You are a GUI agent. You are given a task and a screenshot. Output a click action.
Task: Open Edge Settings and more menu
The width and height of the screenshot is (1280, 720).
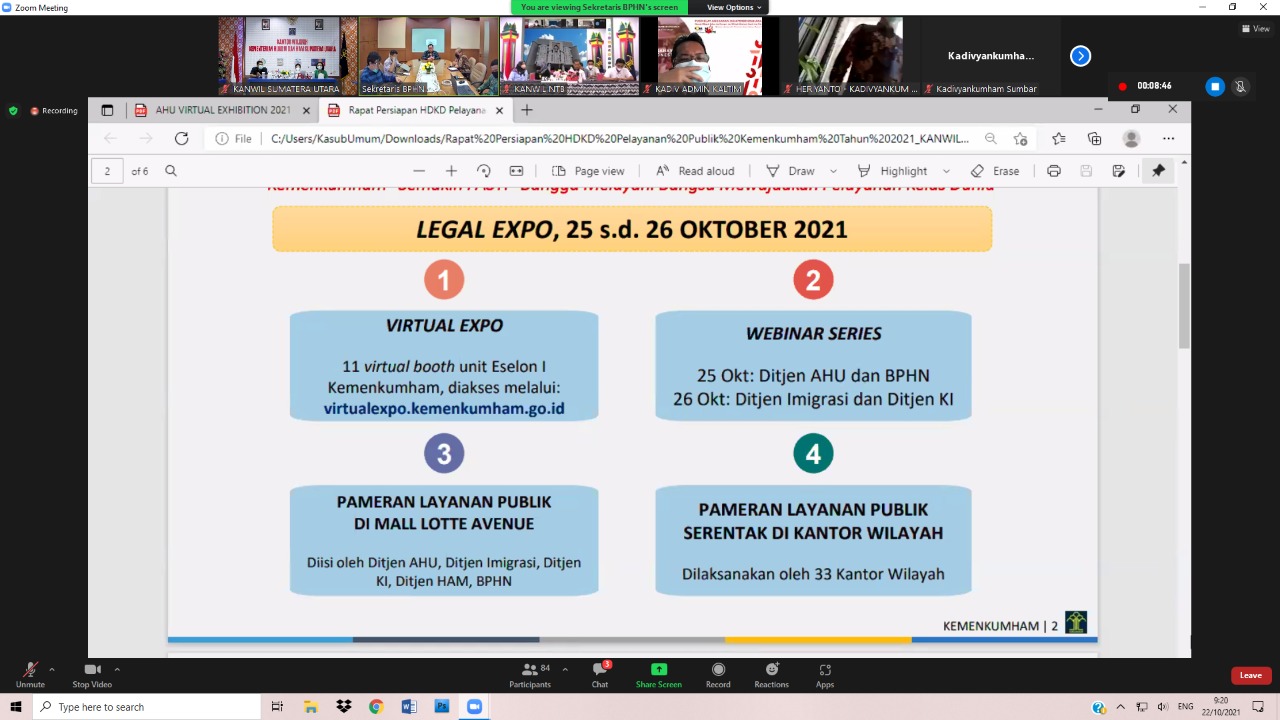[x=1168, y=139]
